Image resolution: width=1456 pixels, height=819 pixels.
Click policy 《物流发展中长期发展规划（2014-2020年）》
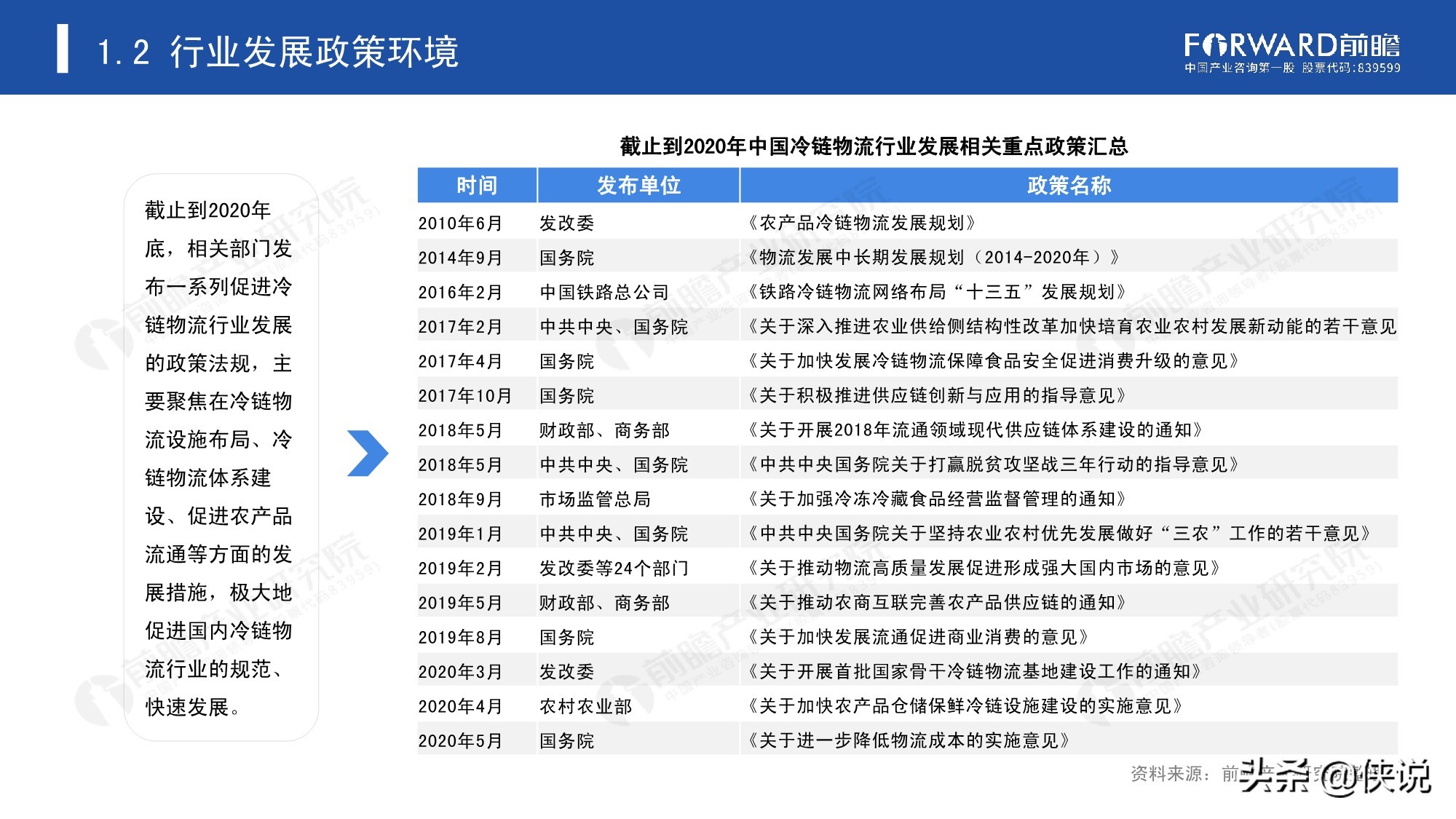[934, 257]
